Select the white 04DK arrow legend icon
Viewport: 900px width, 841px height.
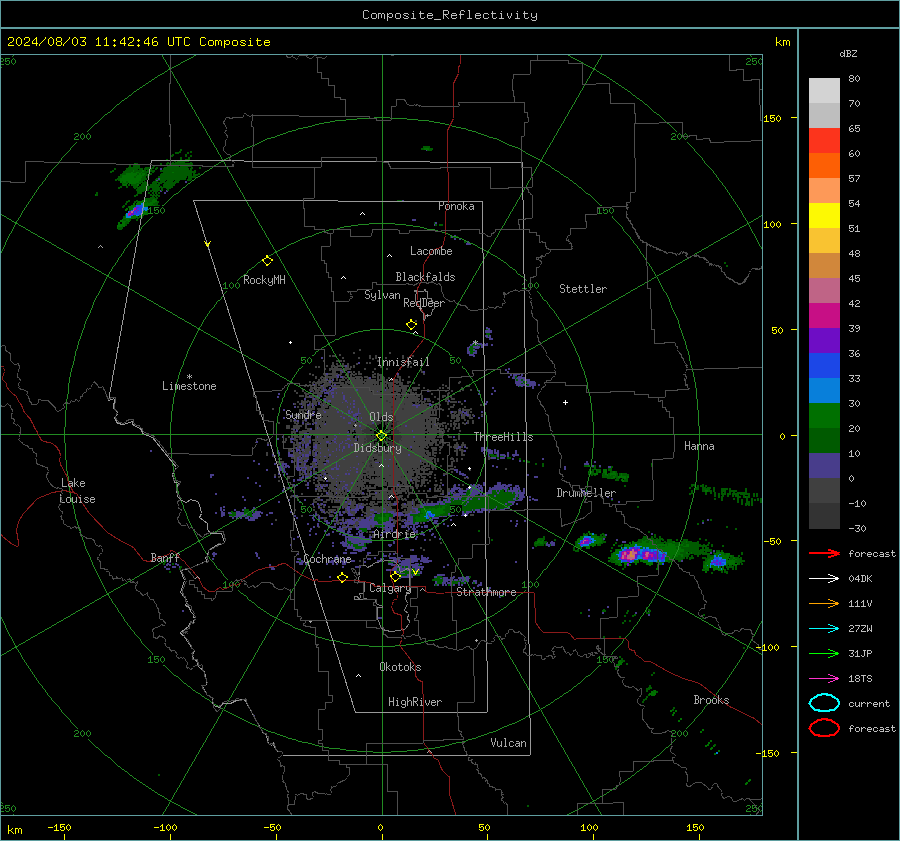(x=824, y=579)
